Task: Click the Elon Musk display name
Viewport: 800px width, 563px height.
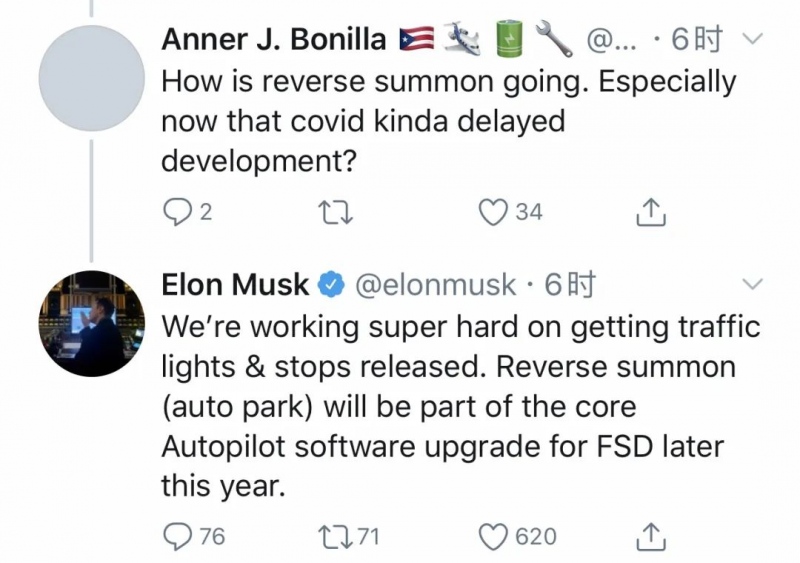Action: (235, 285)
